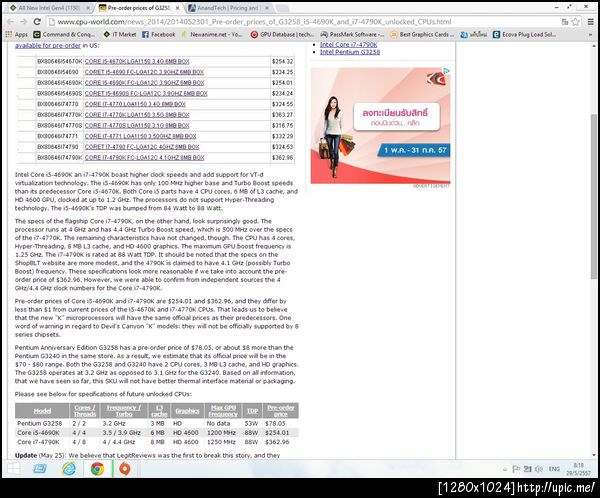Open CORET I5-4690 FC-LGA12C link
600x498 pixels.
pyautogui.click(x=144, y=72)
